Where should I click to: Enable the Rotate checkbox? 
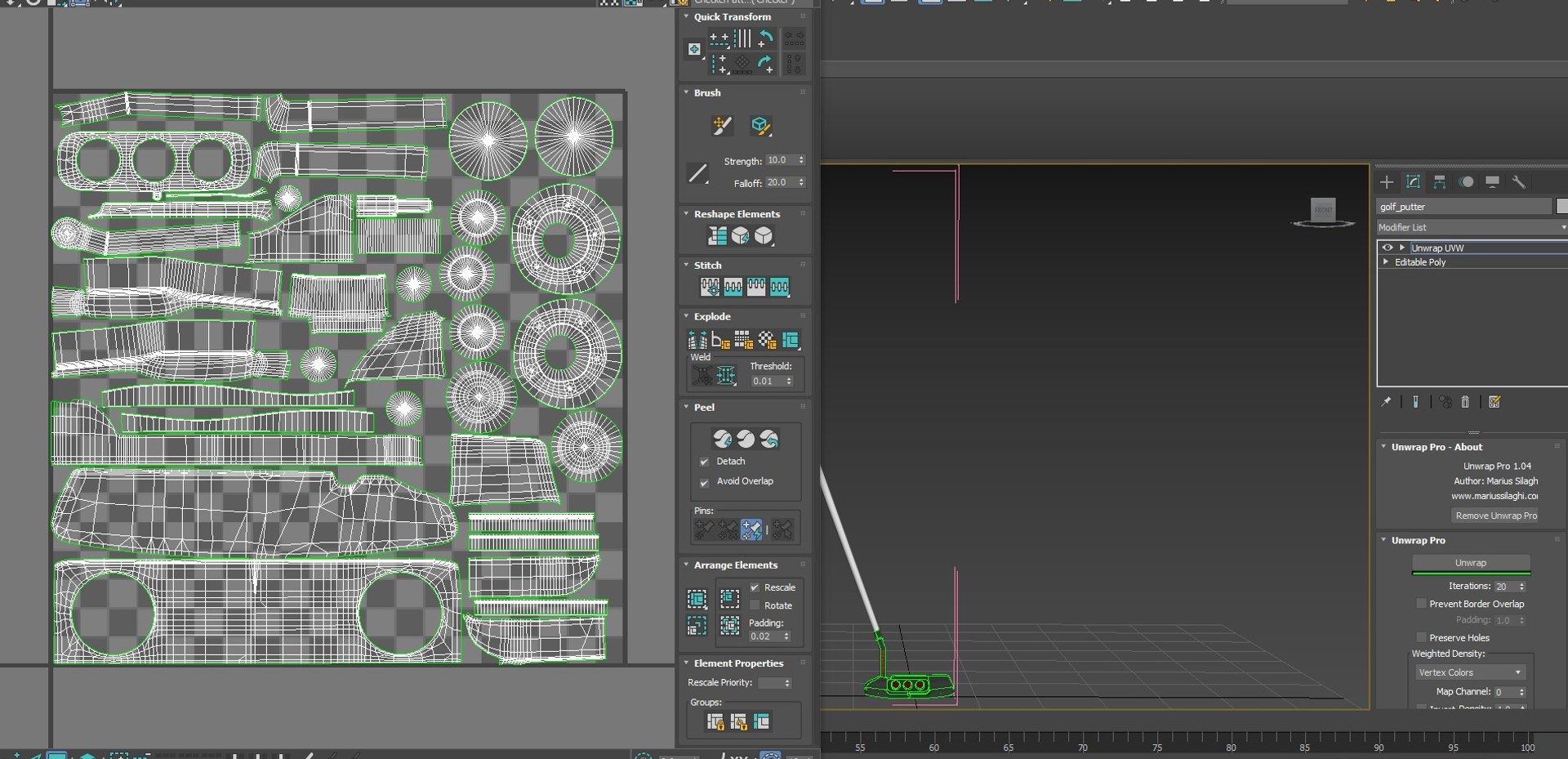point(755,605)
